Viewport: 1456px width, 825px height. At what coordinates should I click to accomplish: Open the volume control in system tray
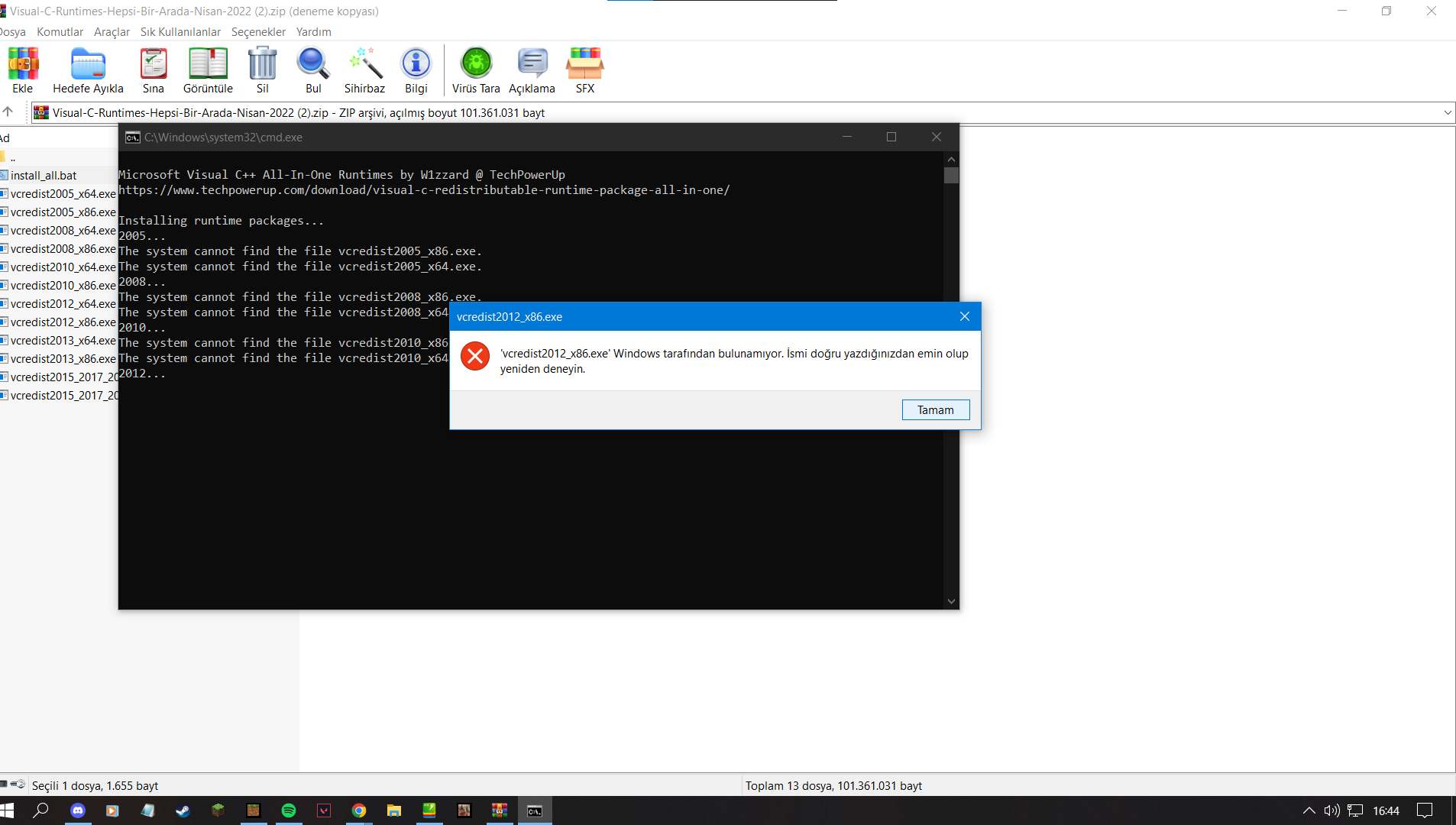tap(1331, 810)
